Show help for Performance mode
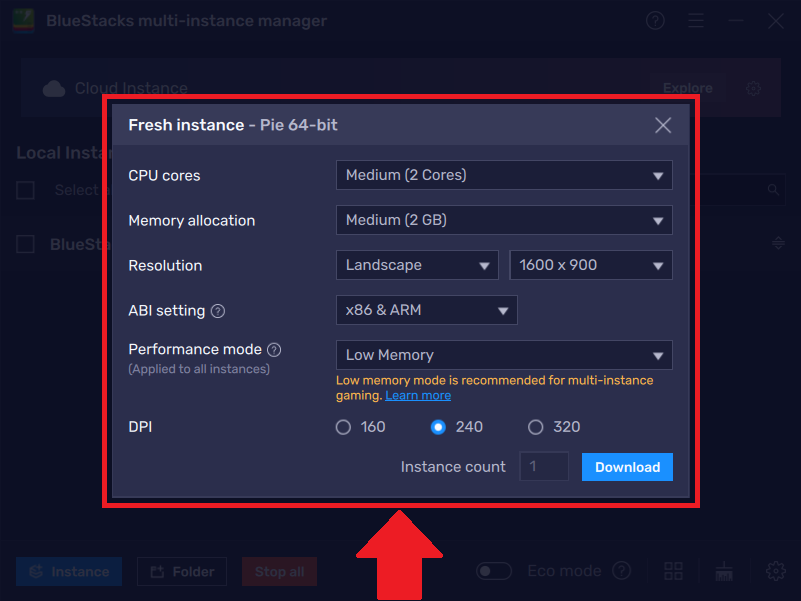 coord(274,350)
